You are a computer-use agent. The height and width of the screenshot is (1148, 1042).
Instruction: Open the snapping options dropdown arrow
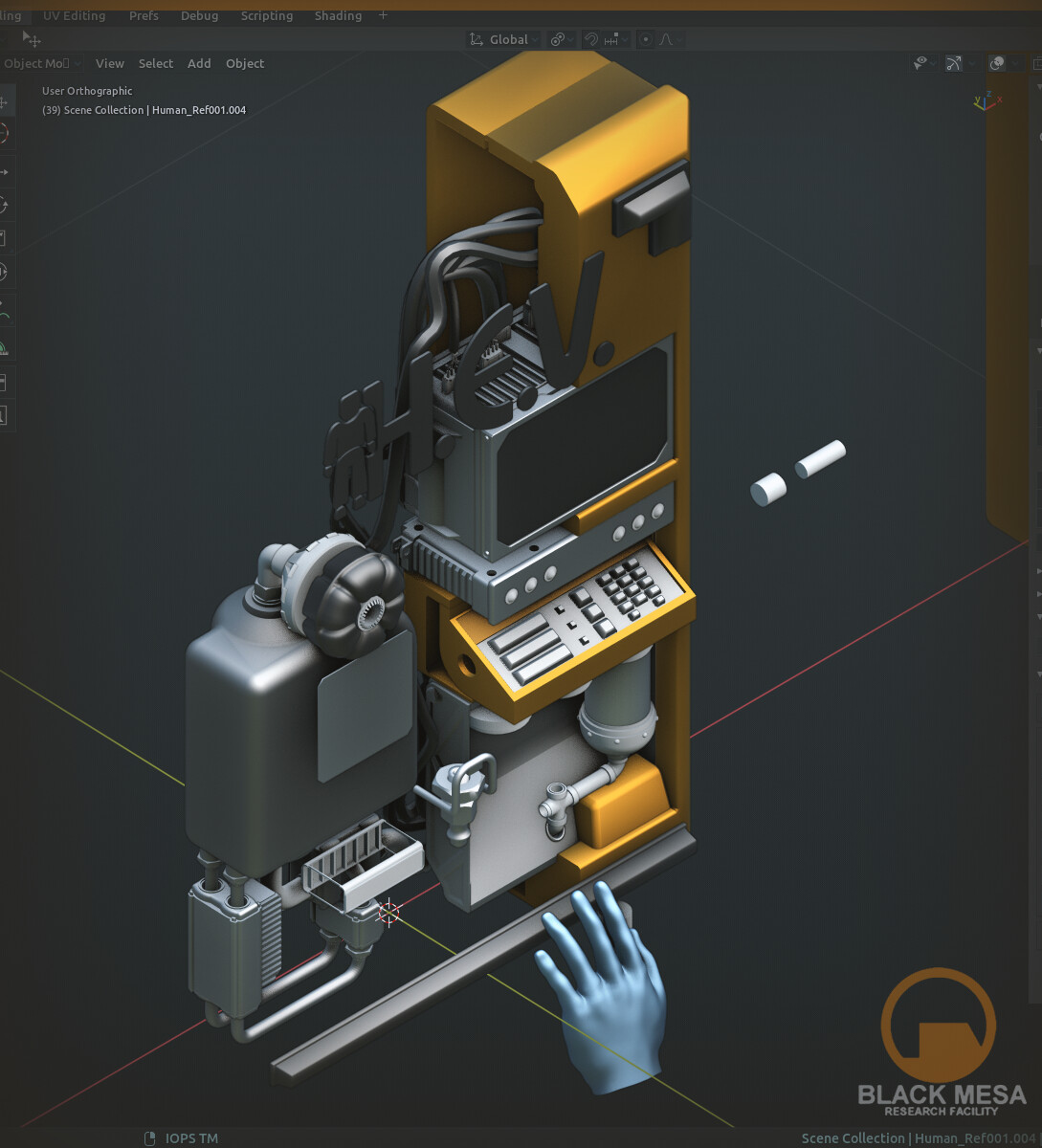(625, 39)
